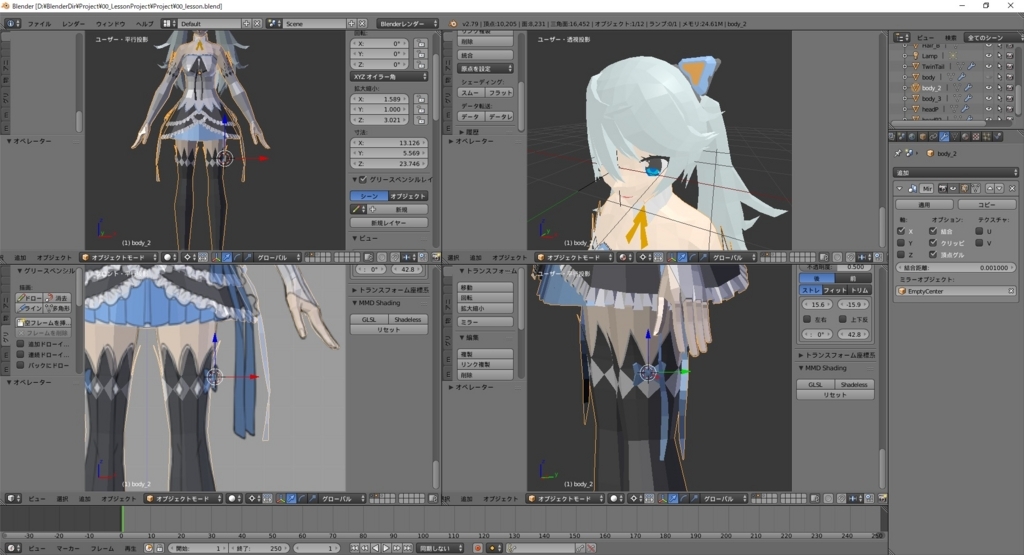Toggle the 追加ドロー checkbox in grease pencil panel
1024x555 pixels.
(x=20, y=344)
